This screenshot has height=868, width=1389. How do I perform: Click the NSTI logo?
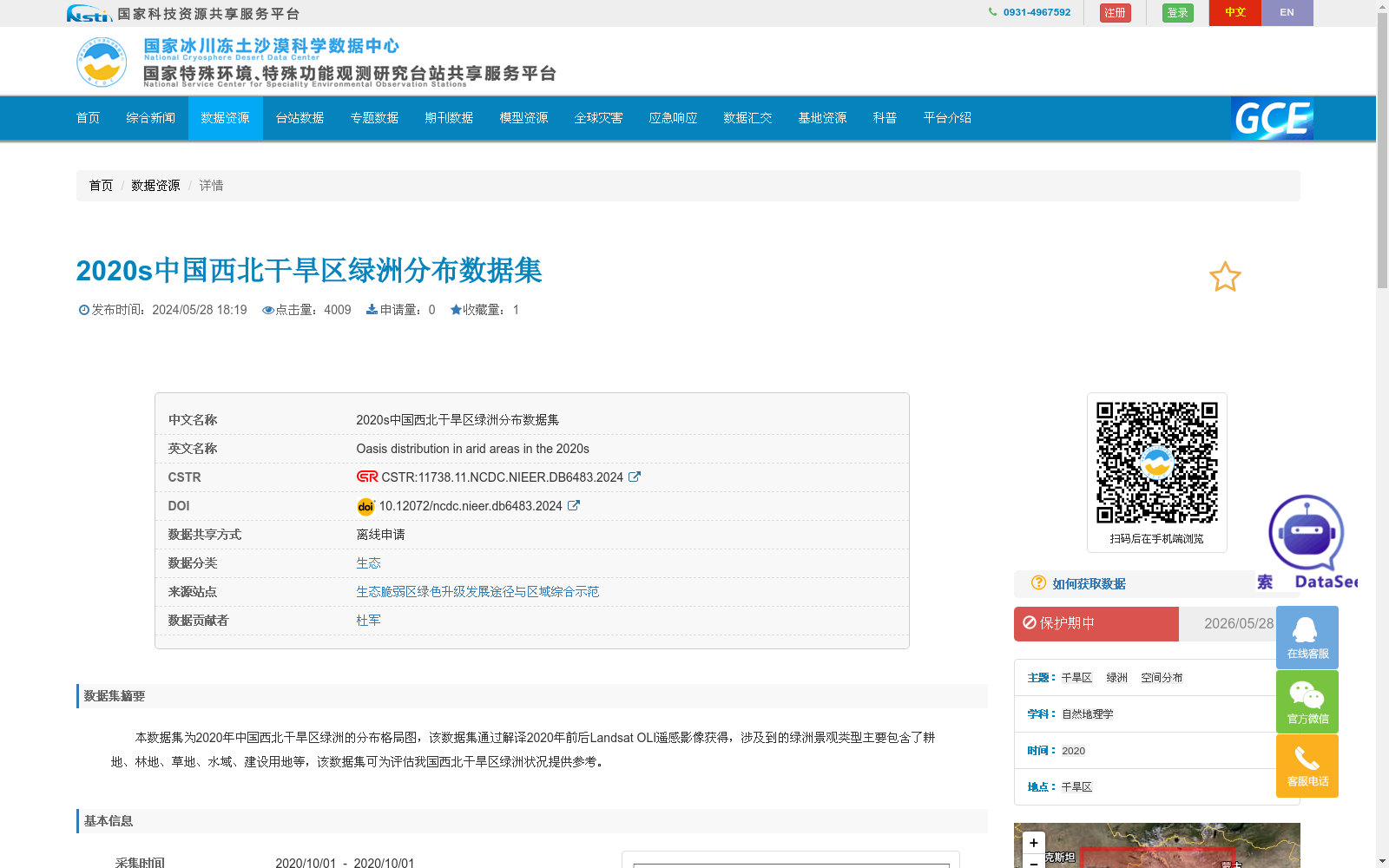(x=89, y=13)
